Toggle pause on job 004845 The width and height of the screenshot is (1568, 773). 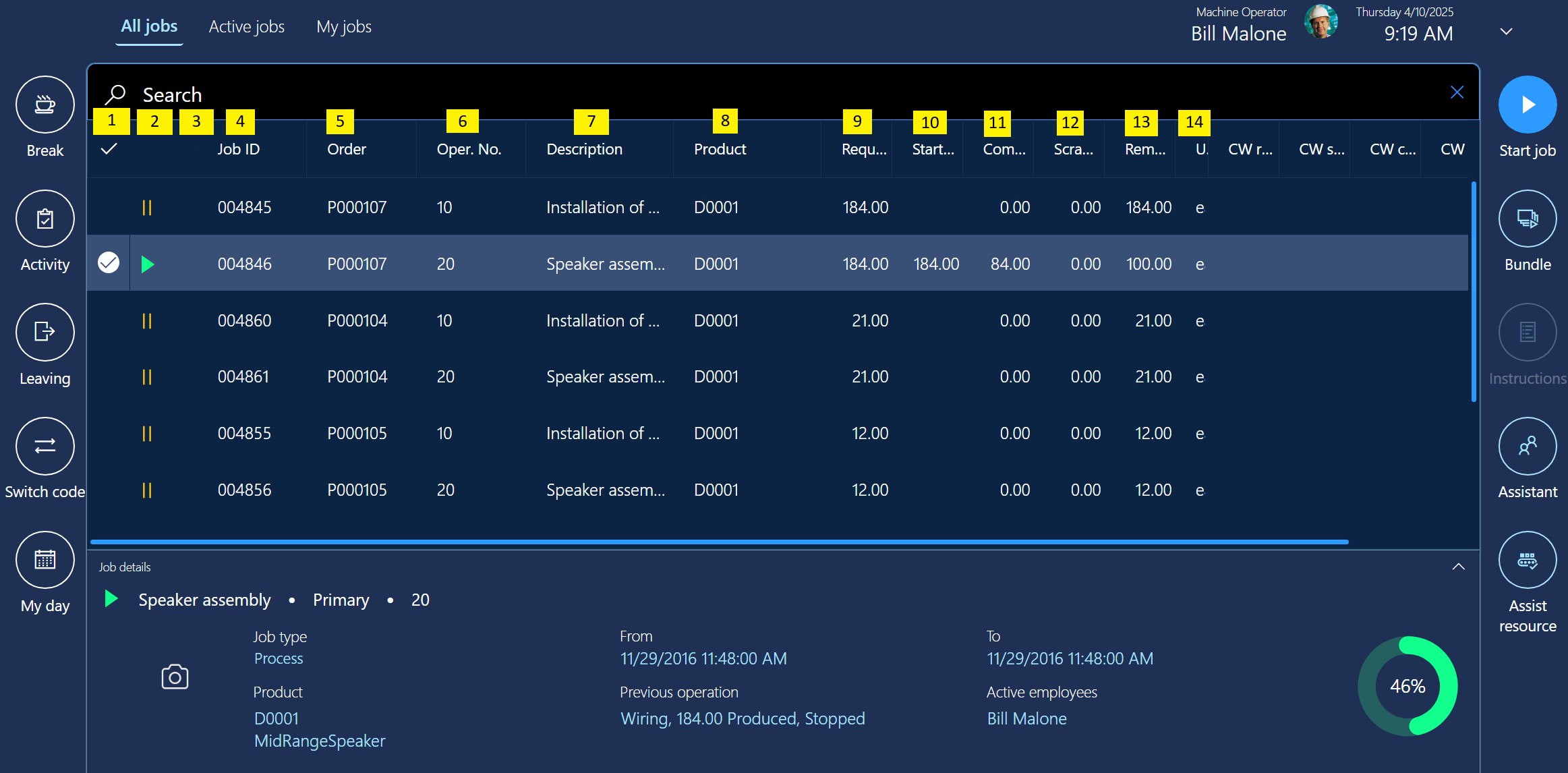[x=147, y=207]
